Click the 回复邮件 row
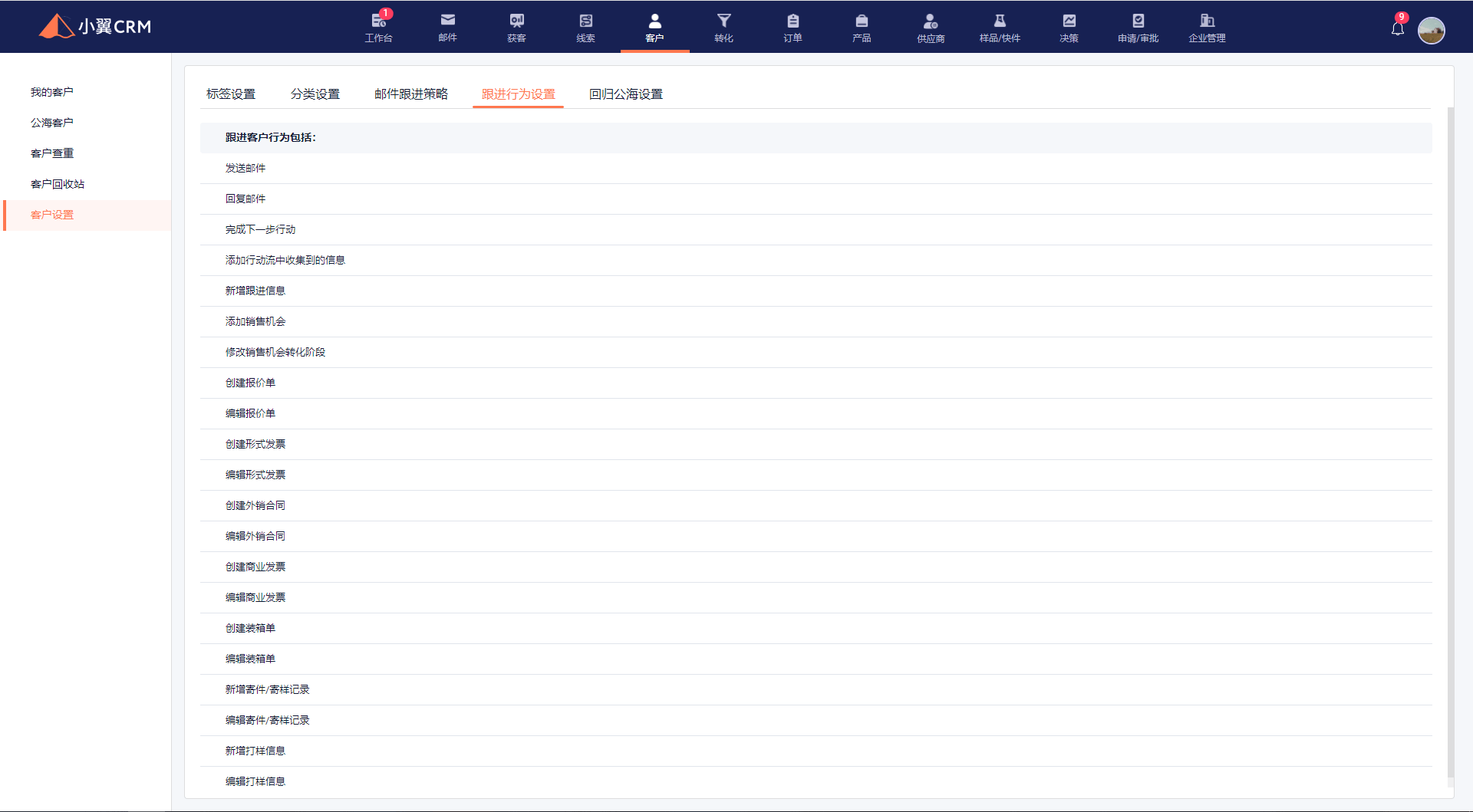 816,199
